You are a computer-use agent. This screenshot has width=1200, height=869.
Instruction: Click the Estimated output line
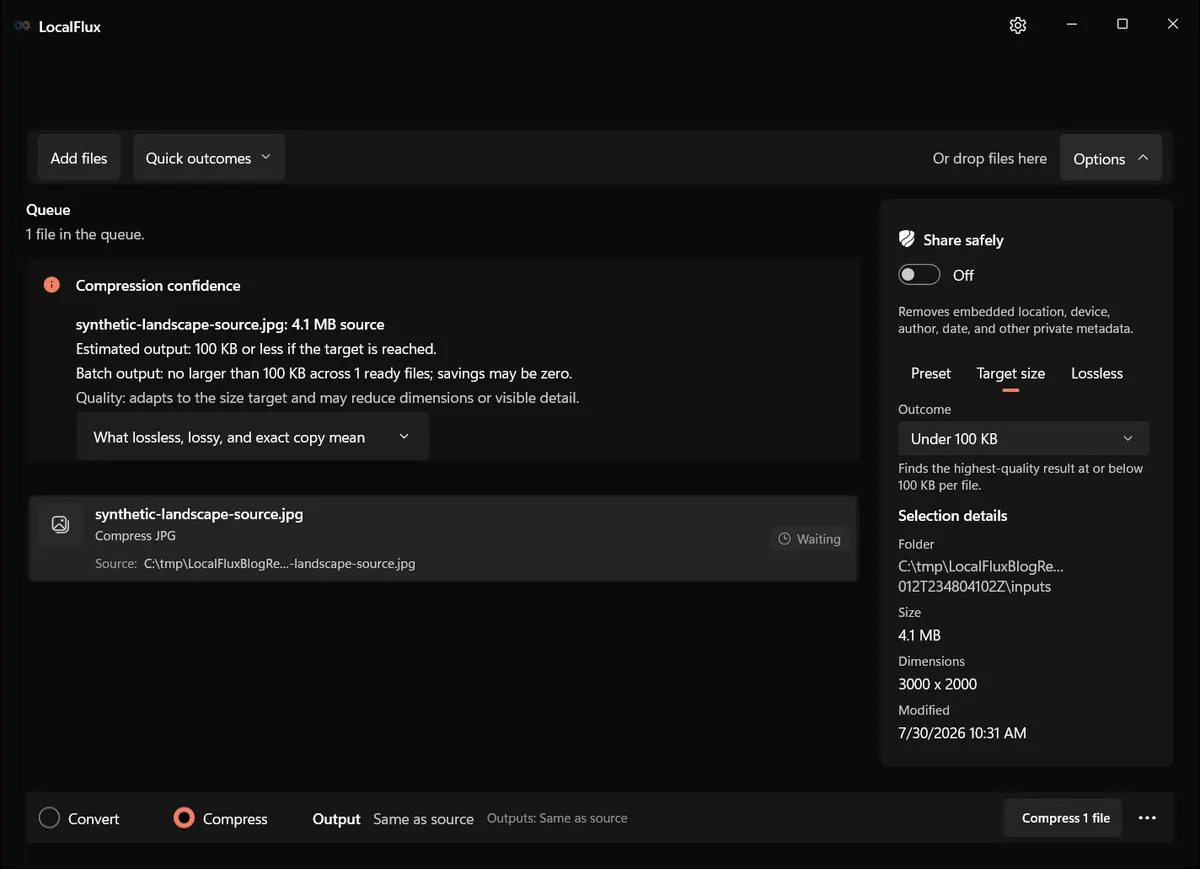click(256, 349)
